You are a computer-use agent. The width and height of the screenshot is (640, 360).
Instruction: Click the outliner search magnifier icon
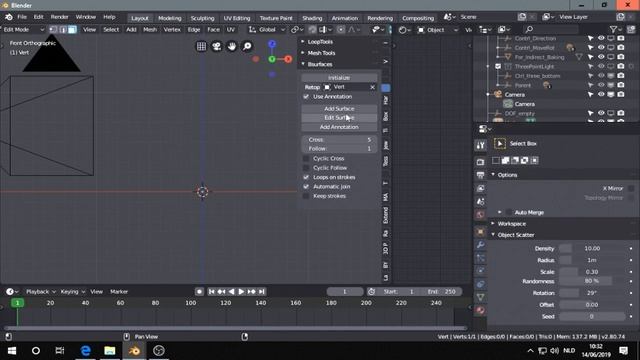tap(529, 29)
